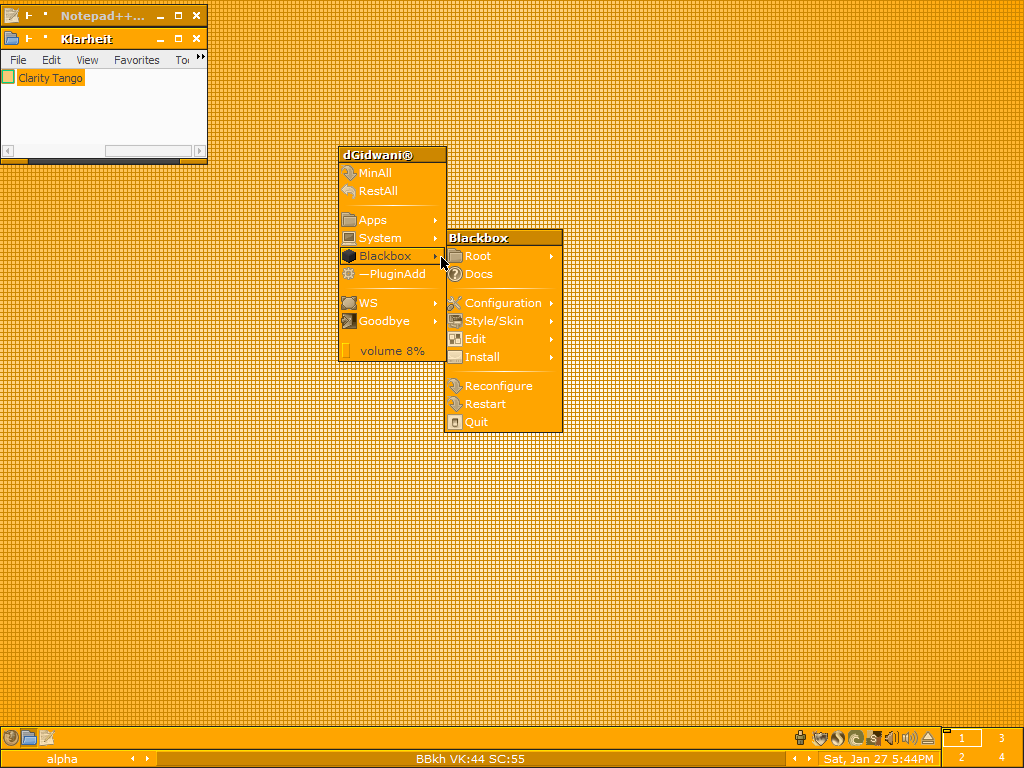The image size is (1024, 768).
Task: Click the Firefox icon in the taskbar
Action: (x=10, y=738)
